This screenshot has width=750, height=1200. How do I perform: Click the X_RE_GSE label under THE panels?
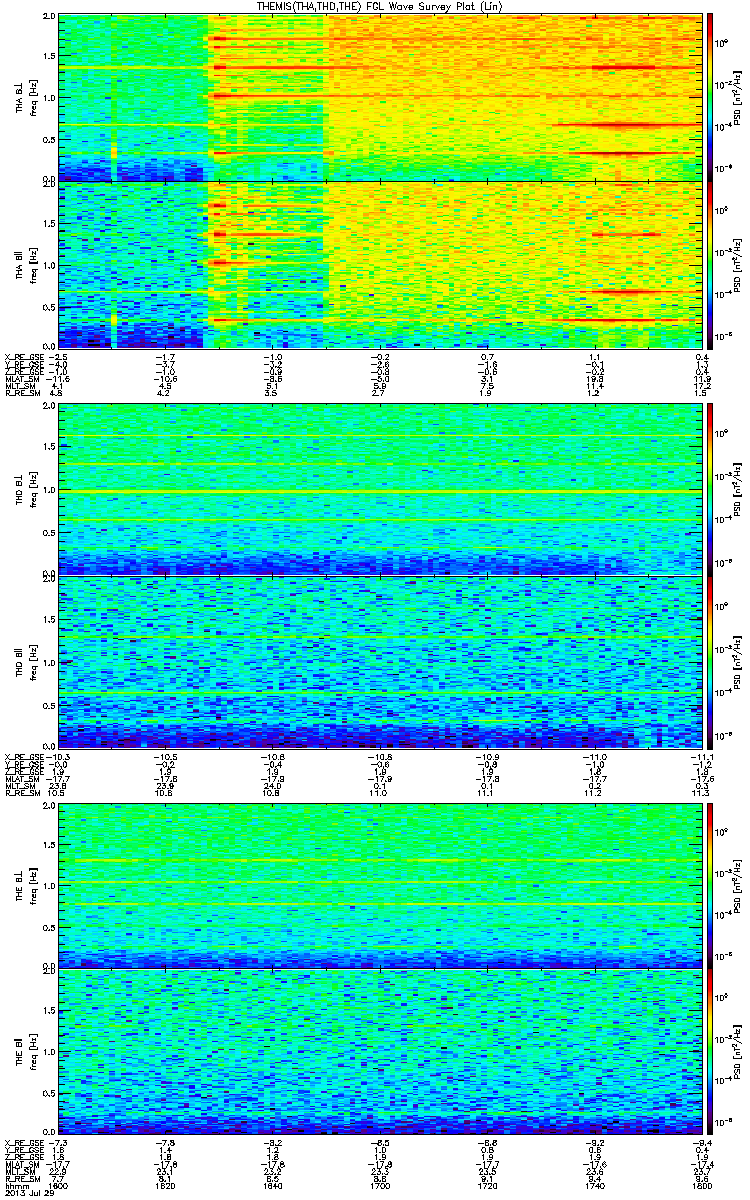(x=25, y=1142)
